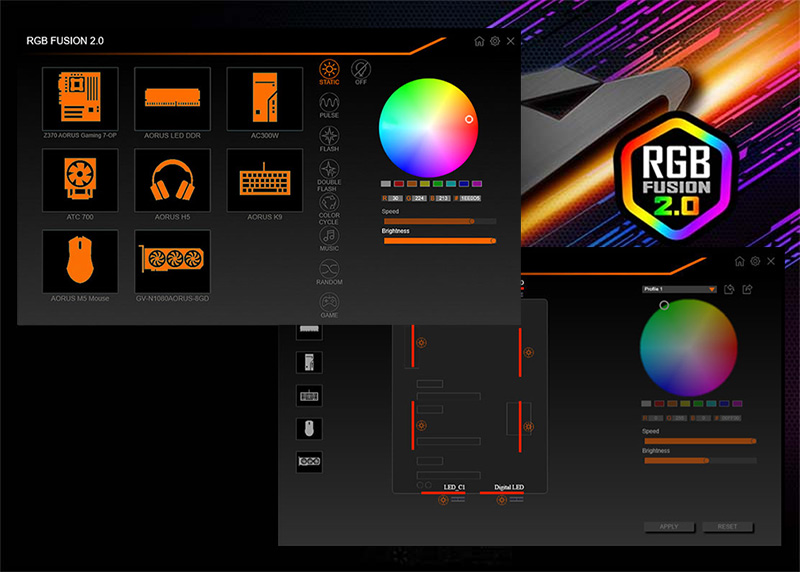
Task: Enable the Color Cycle lighting mode
Action: point(329,209)
